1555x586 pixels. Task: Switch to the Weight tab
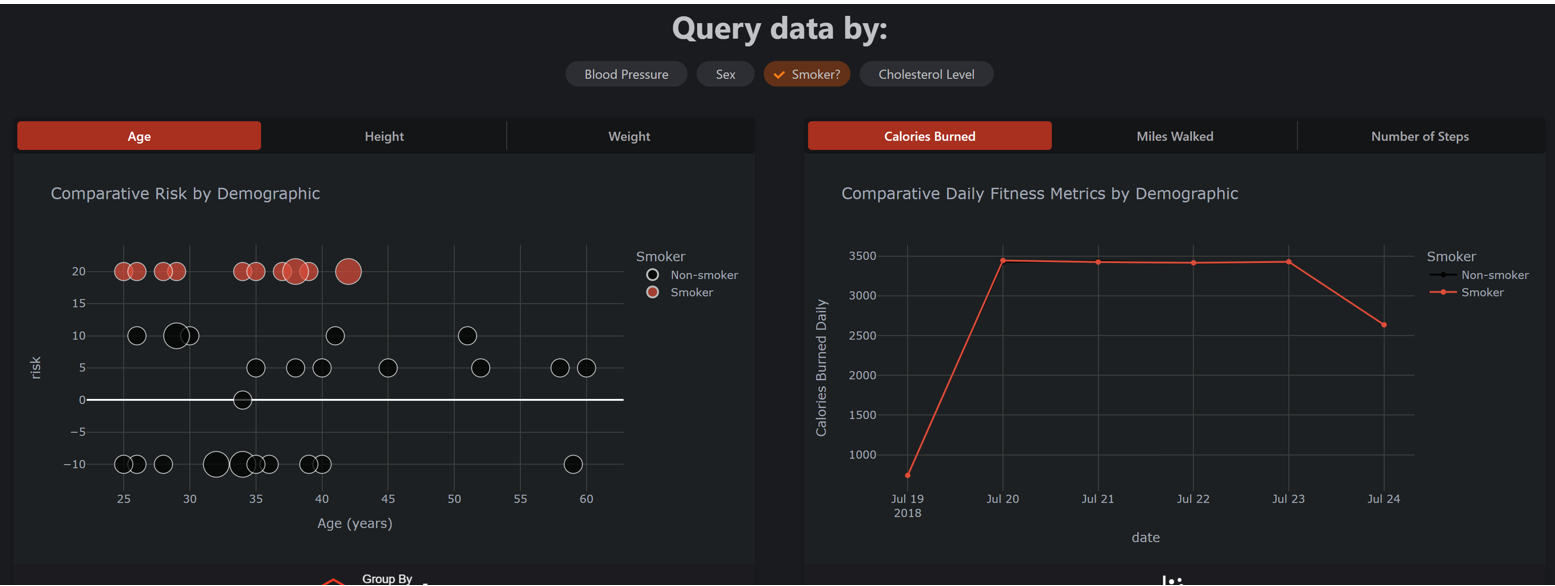coord(629,136)
